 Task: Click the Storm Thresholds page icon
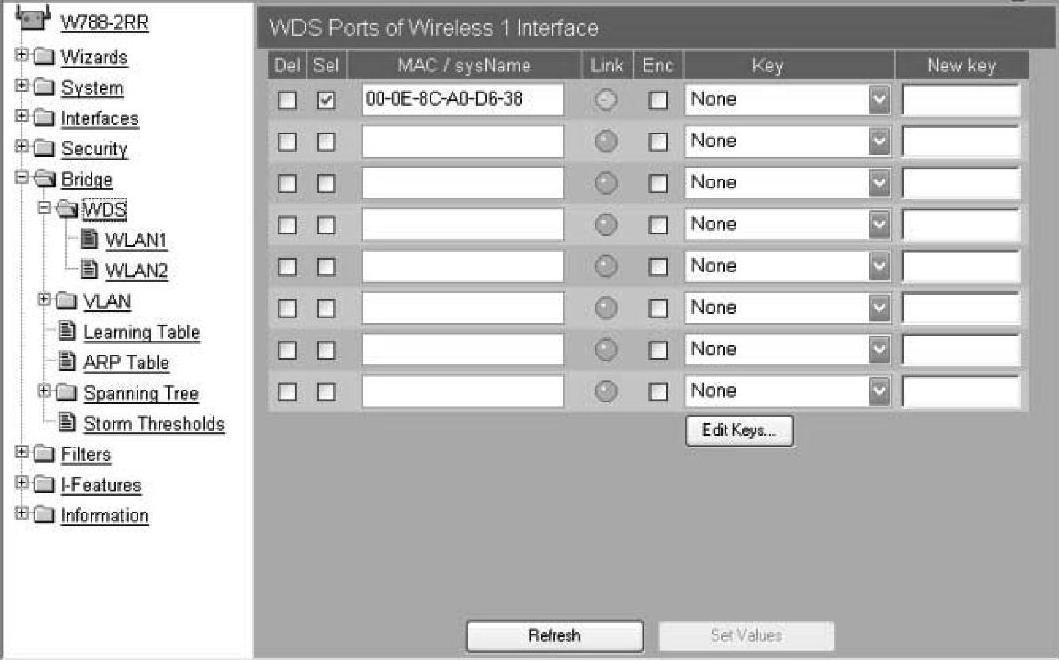point(68,424)
